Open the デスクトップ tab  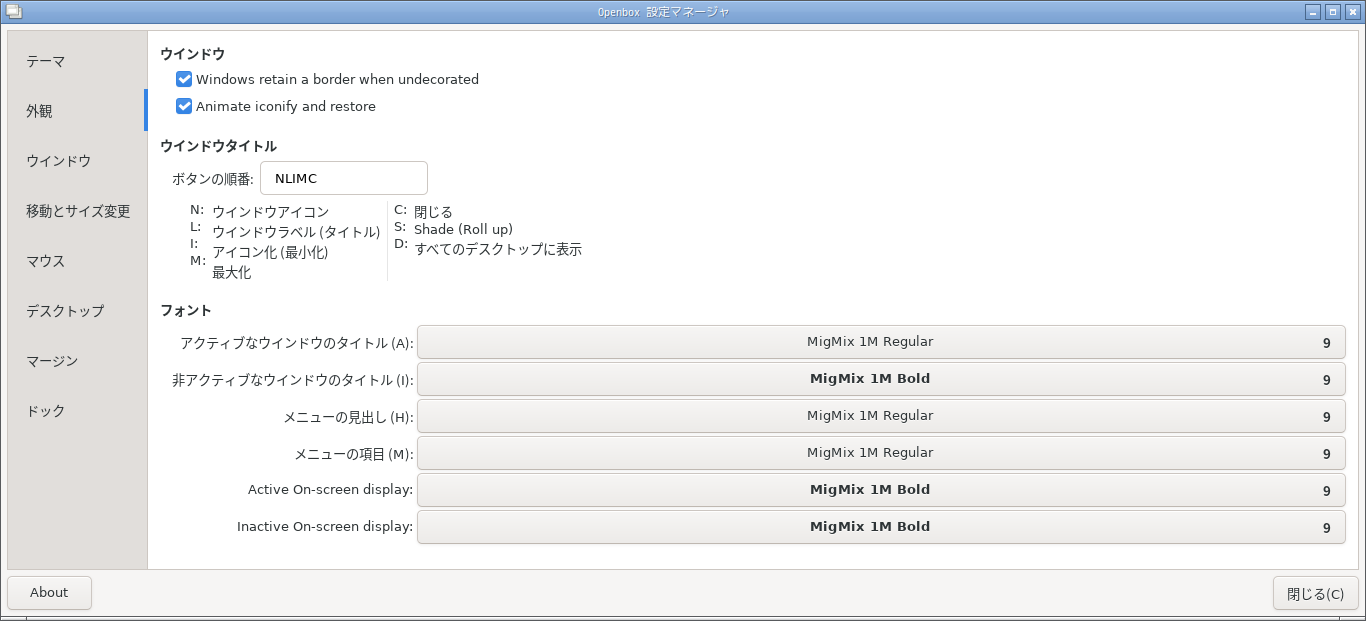click(x=77, y=311)
